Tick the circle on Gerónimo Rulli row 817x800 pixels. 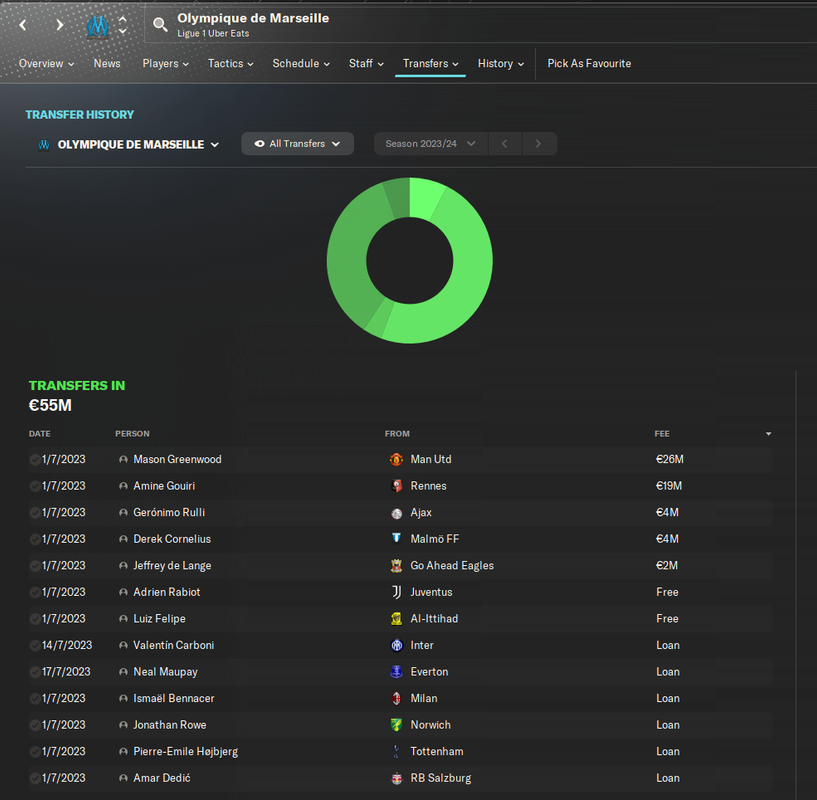tap(35, 513)
